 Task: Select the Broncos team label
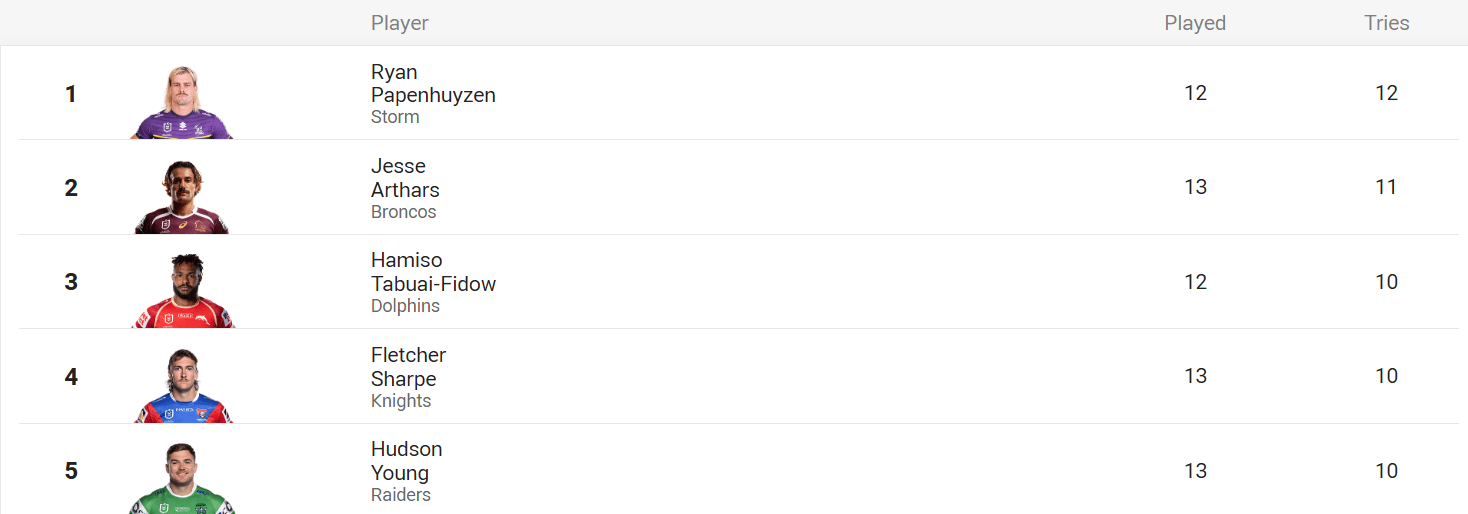click(x=404, y=212)
